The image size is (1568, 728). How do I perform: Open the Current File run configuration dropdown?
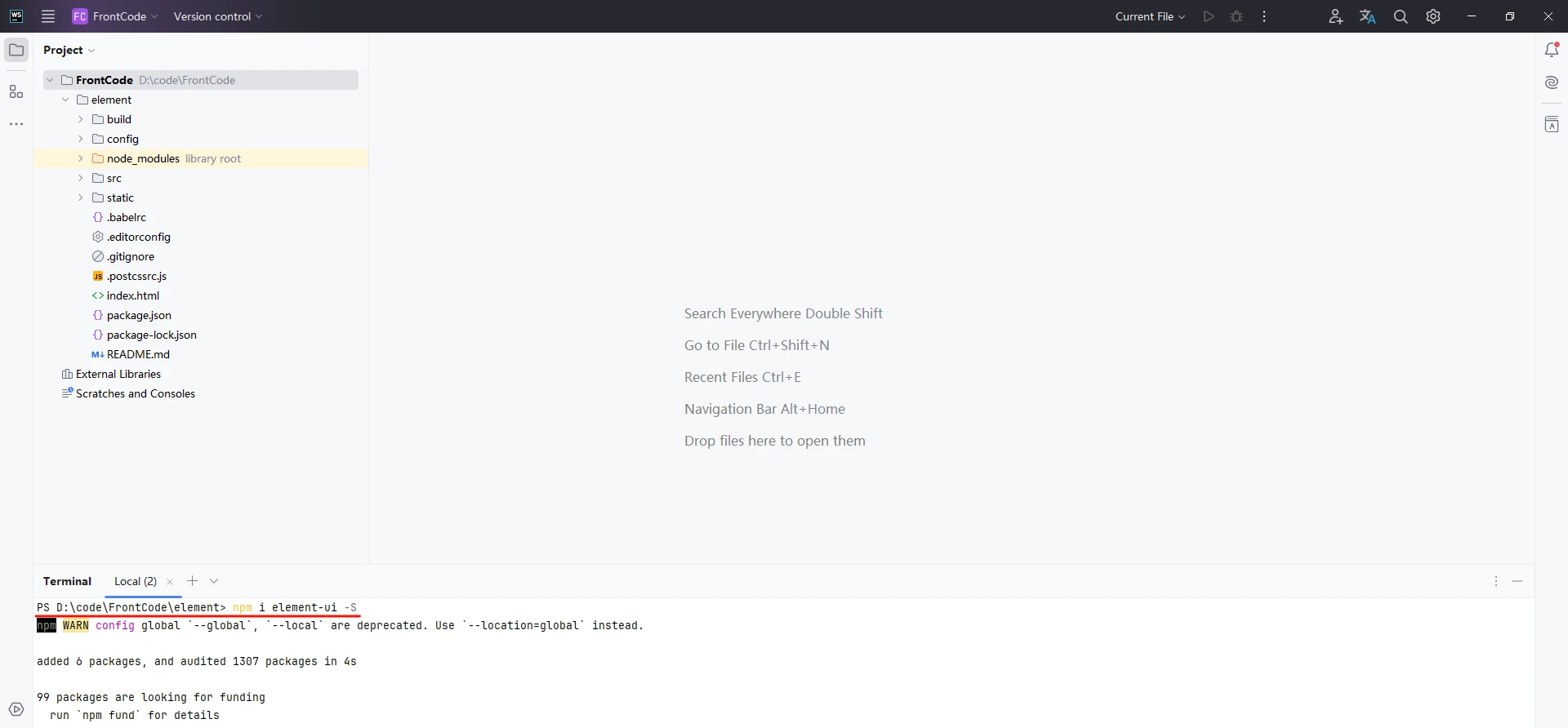pyautogui.click(x=1150, y=16)
